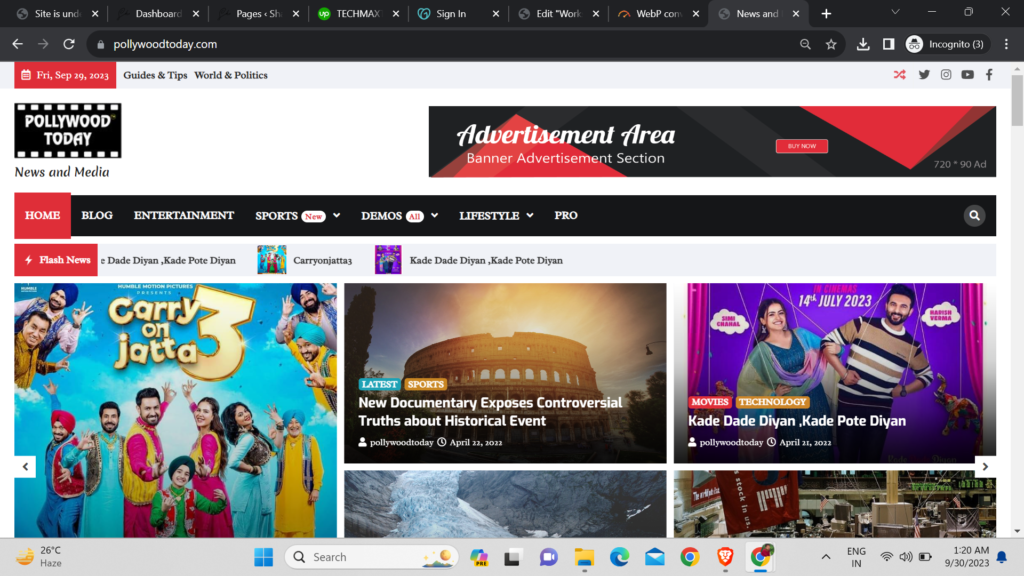Switch to the TECHMAX browser tab
Image resolution: width=1024 pixels, height=576 pixels.
[358, 13]
